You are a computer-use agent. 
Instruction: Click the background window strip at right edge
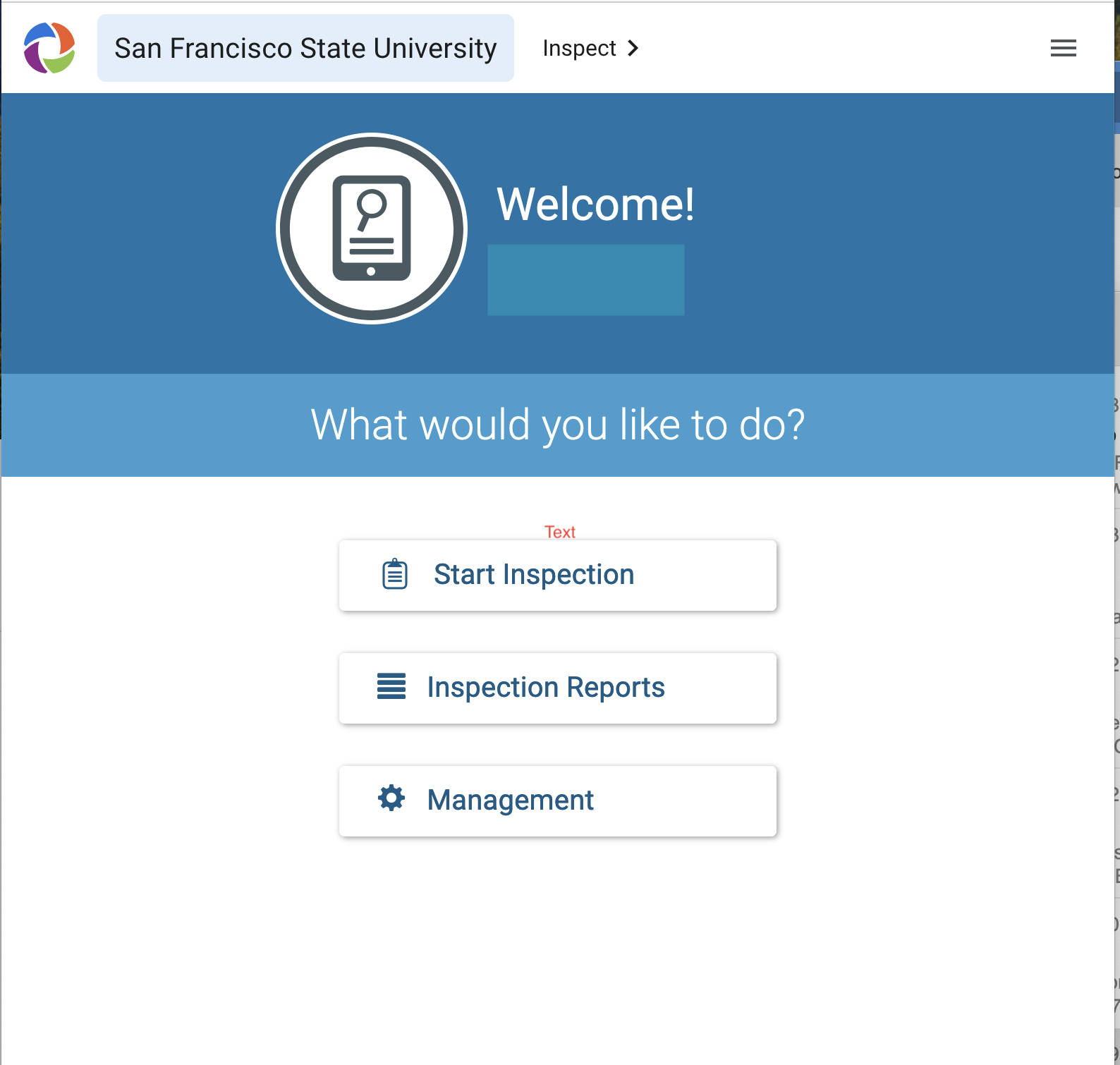1116,564
